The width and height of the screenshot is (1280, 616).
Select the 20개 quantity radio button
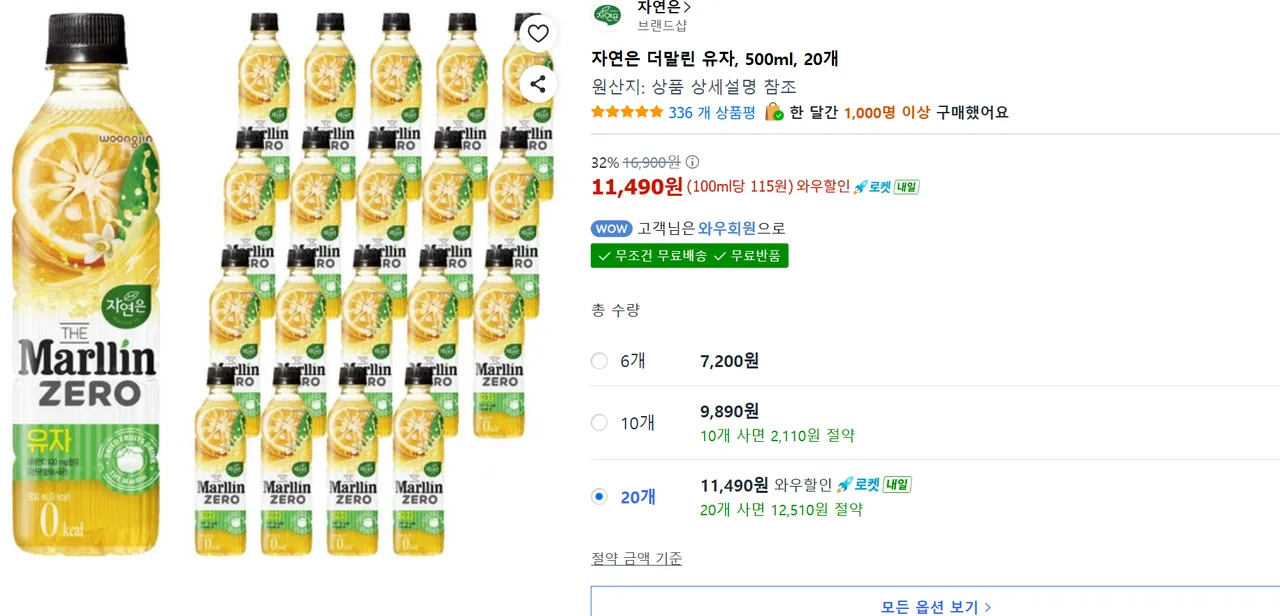[599, 496]
